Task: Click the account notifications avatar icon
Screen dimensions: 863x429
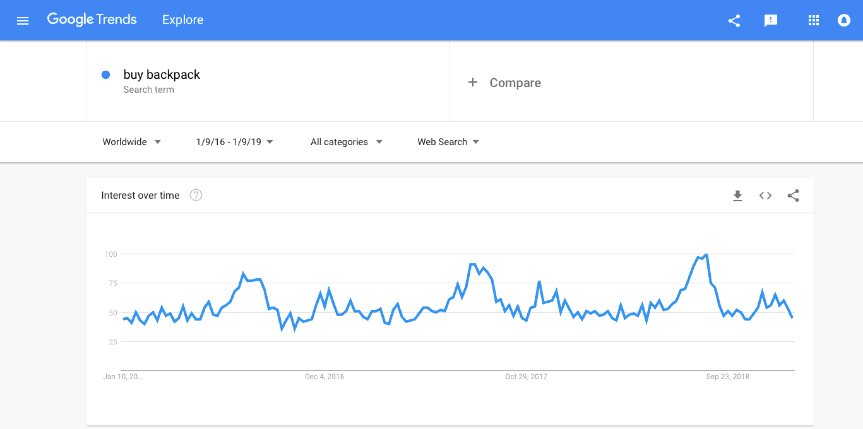Action: tap(844, 20)
